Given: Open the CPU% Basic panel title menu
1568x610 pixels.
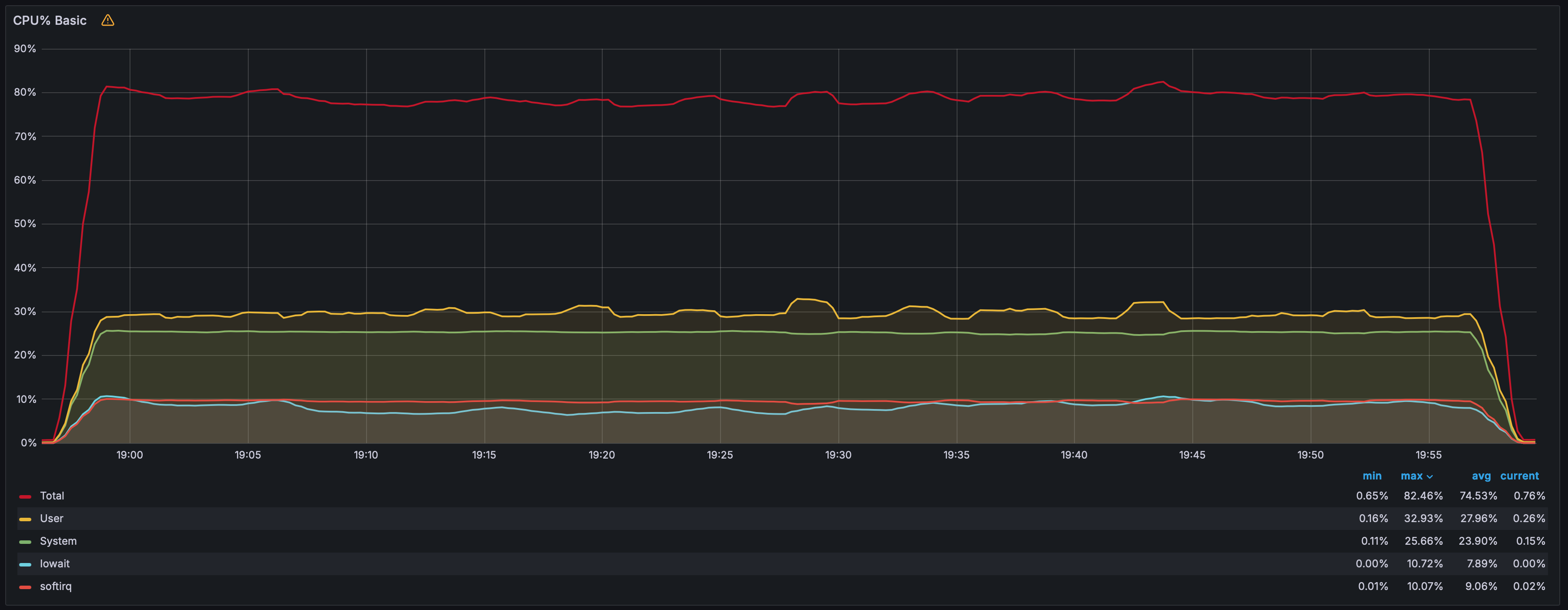Looking at the screenshot, I should [50, 20].
